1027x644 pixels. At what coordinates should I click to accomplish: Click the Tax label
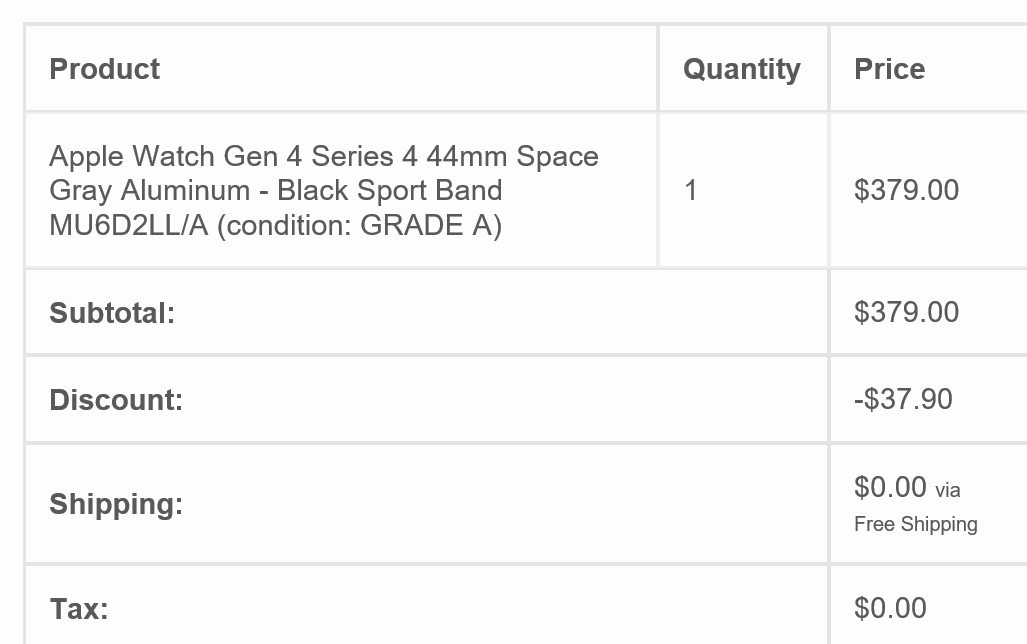click(79, 609)
